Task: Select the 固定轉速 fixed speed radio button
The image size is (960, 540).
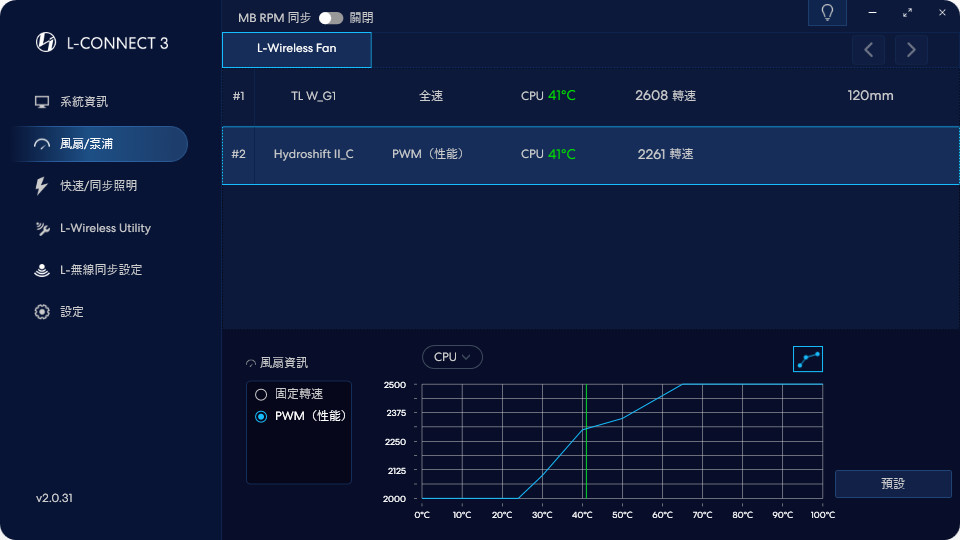Action: [261, 394]
